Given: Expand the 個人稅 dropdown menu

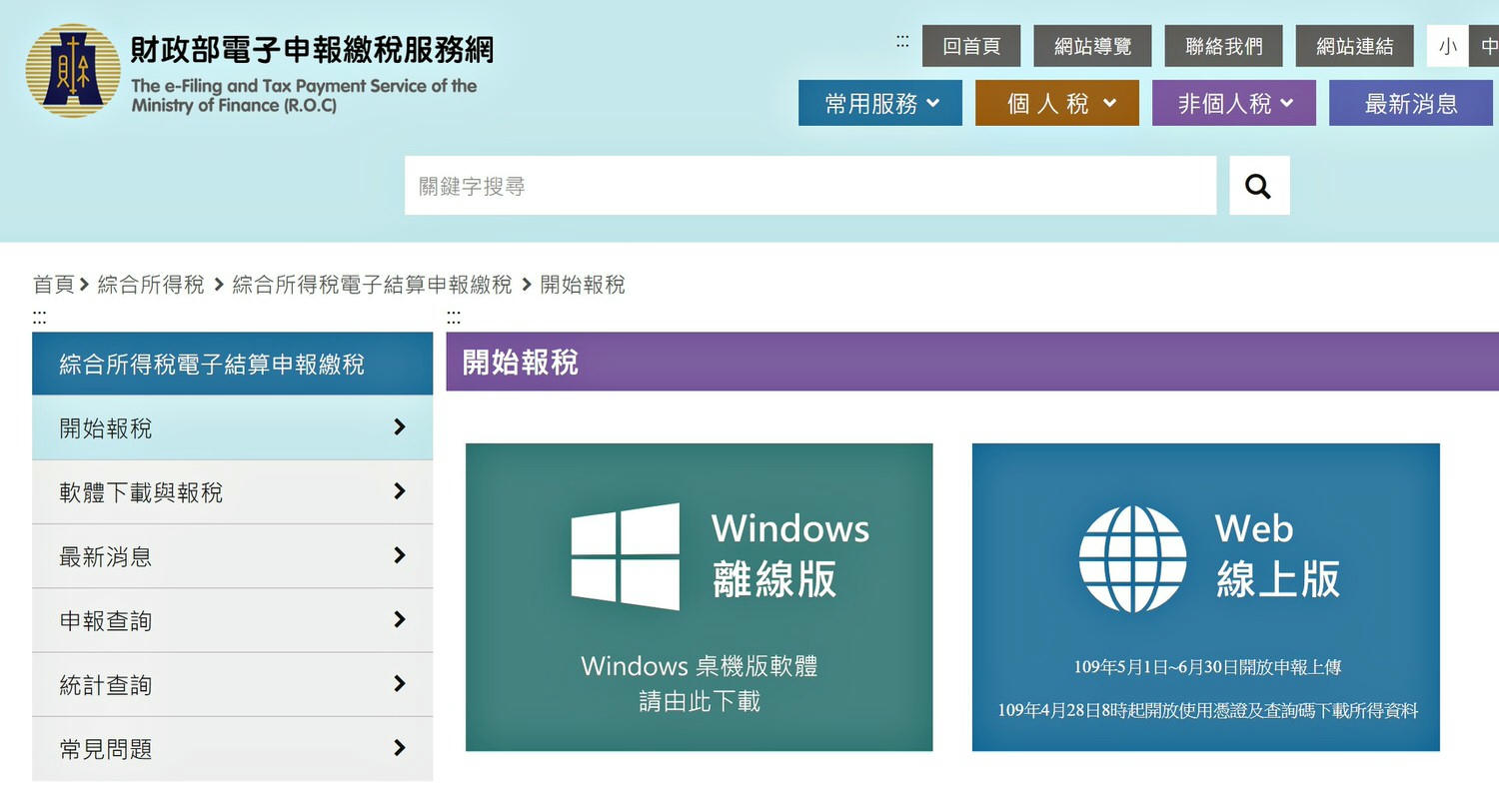Looking at the screenshot, I should [x=1057, y=103].
